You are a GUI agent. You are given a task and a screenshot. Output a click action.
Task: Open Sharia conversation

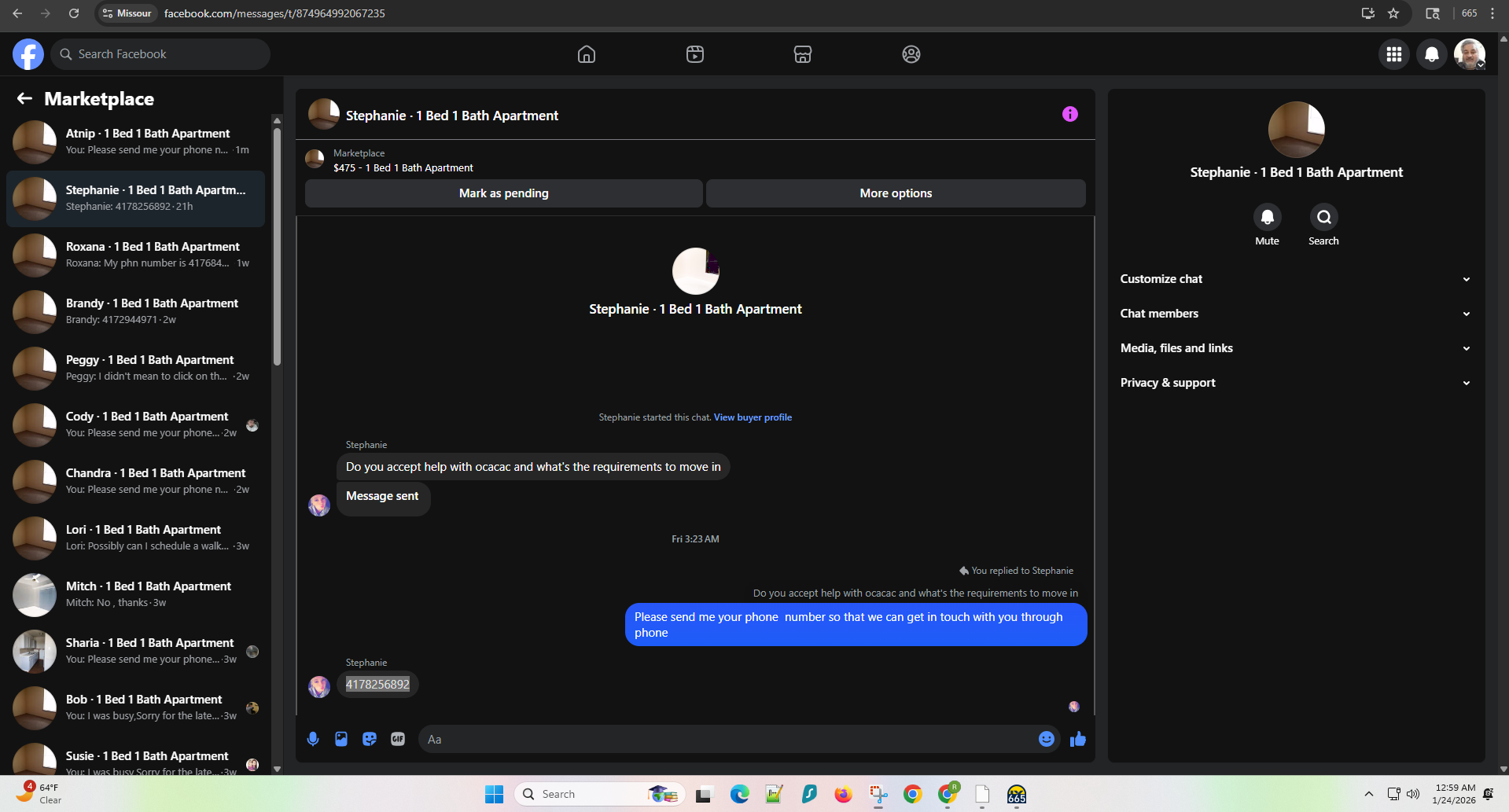[135, 652]
